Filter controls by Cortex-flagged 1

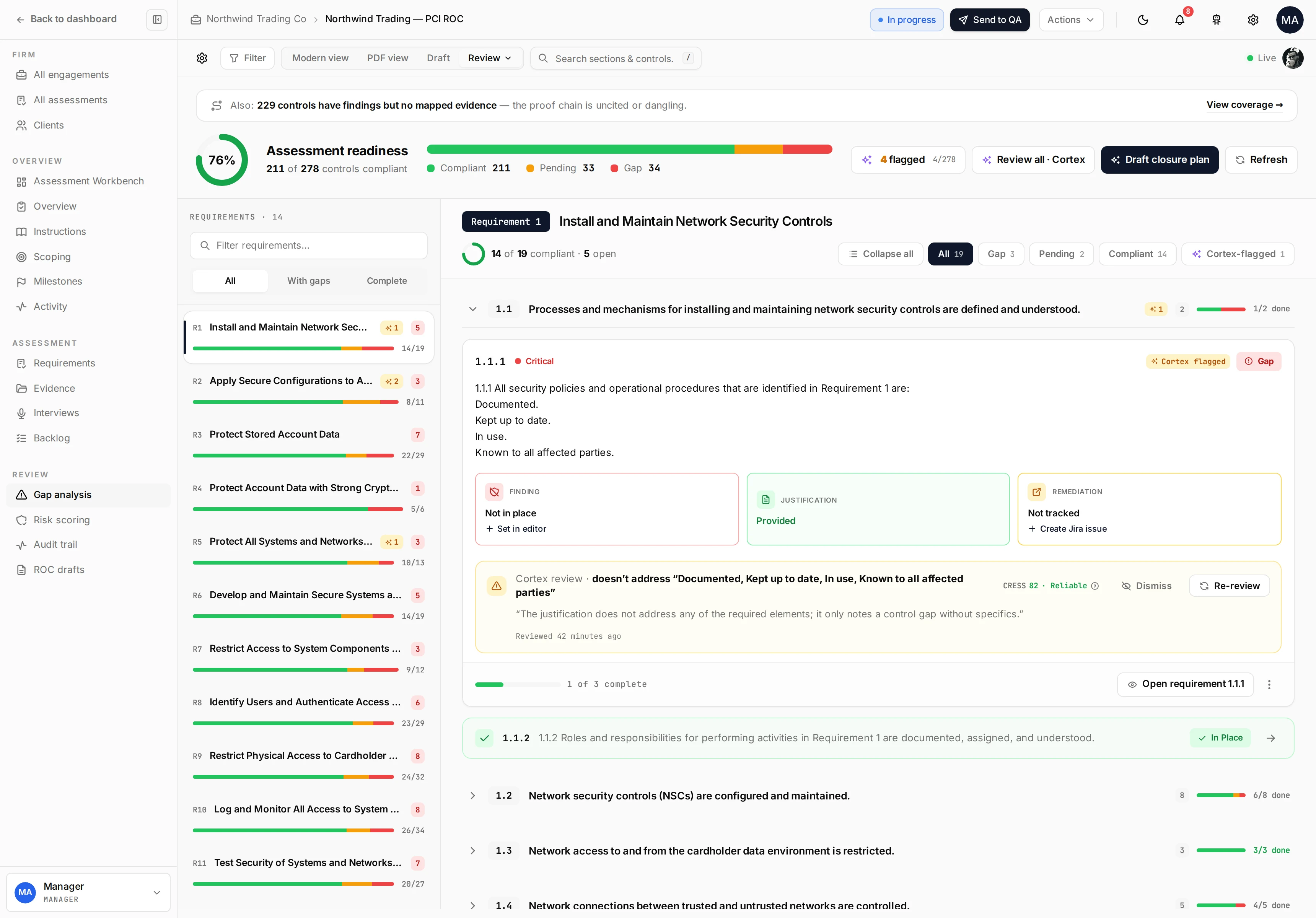coord(1238,254)
